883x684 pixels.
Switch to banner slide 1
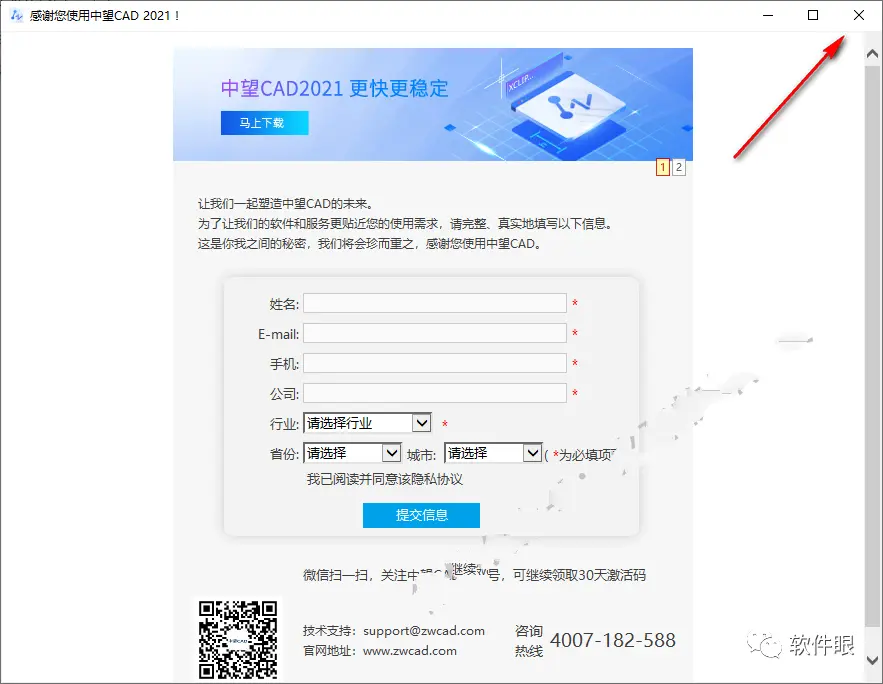(663, 167)
